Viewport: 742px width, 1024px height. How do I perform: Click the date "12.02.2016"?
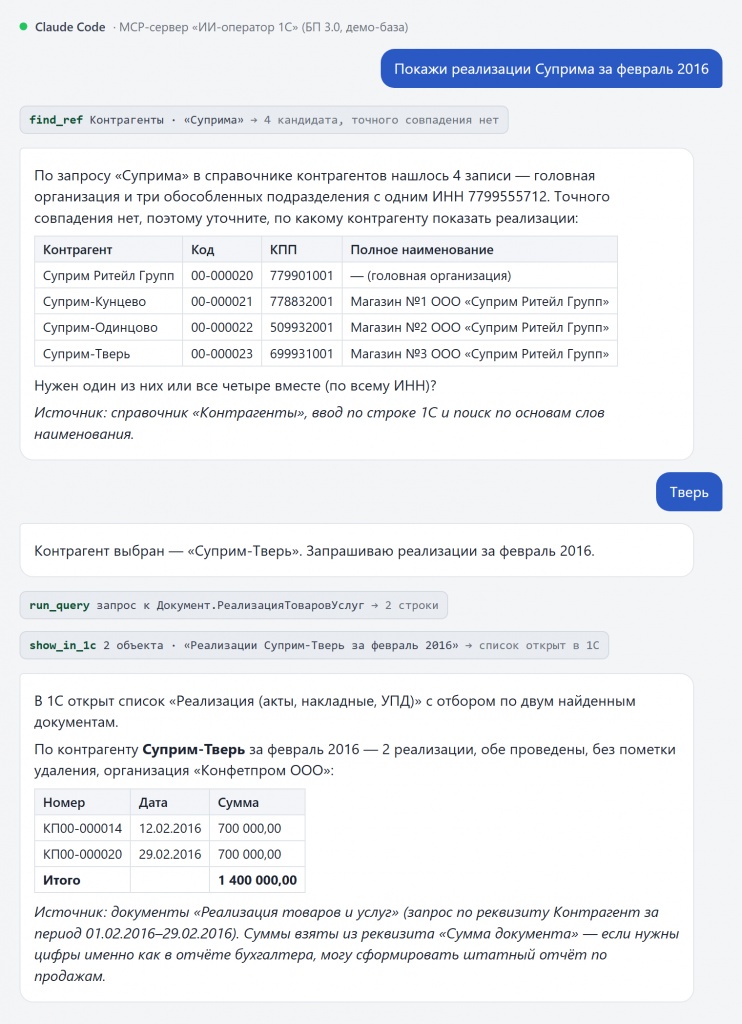[x=170, y=828]
